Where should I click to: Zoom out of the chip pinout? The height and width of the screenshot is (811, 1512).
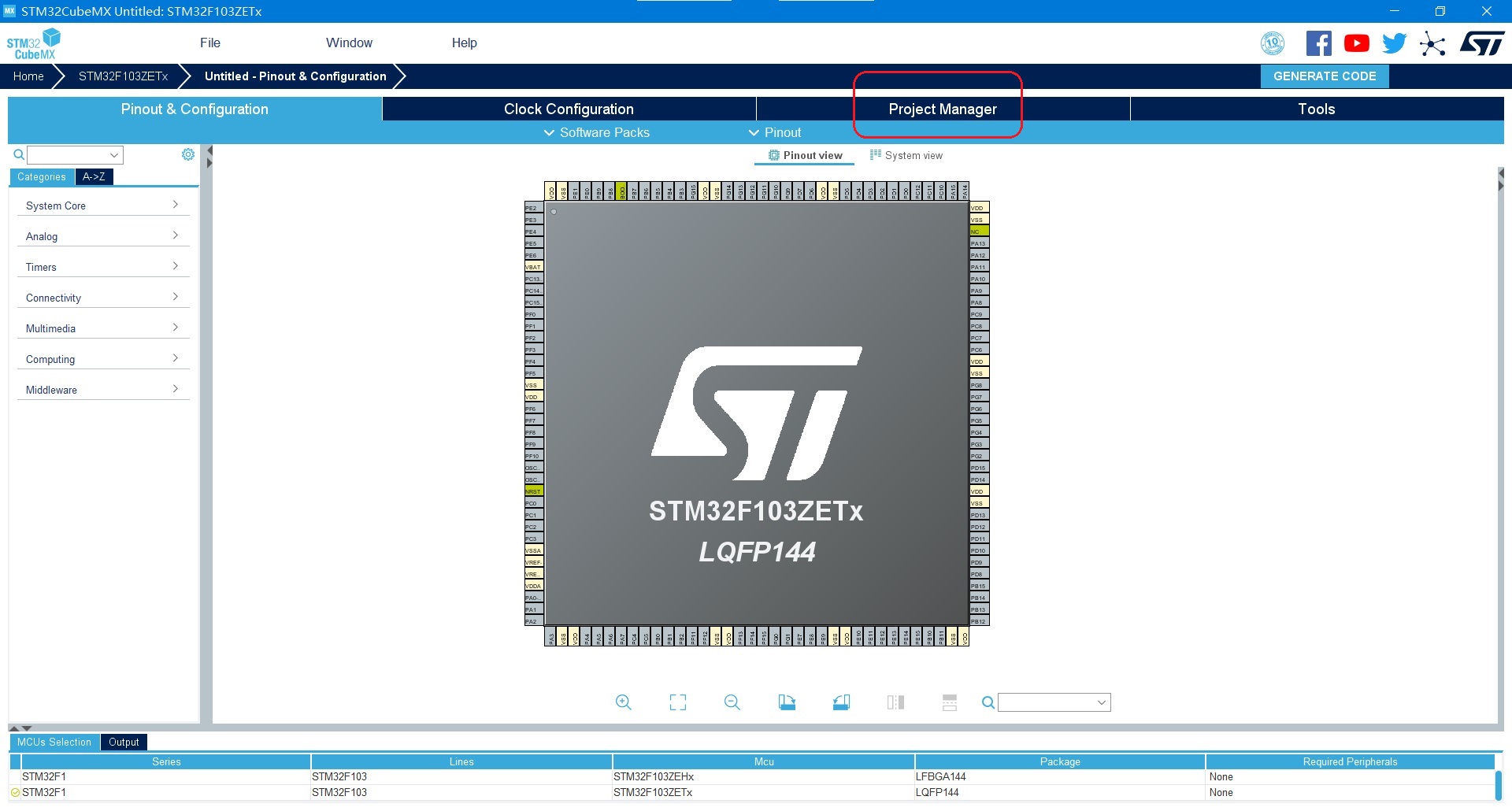[x=732, y=702]
